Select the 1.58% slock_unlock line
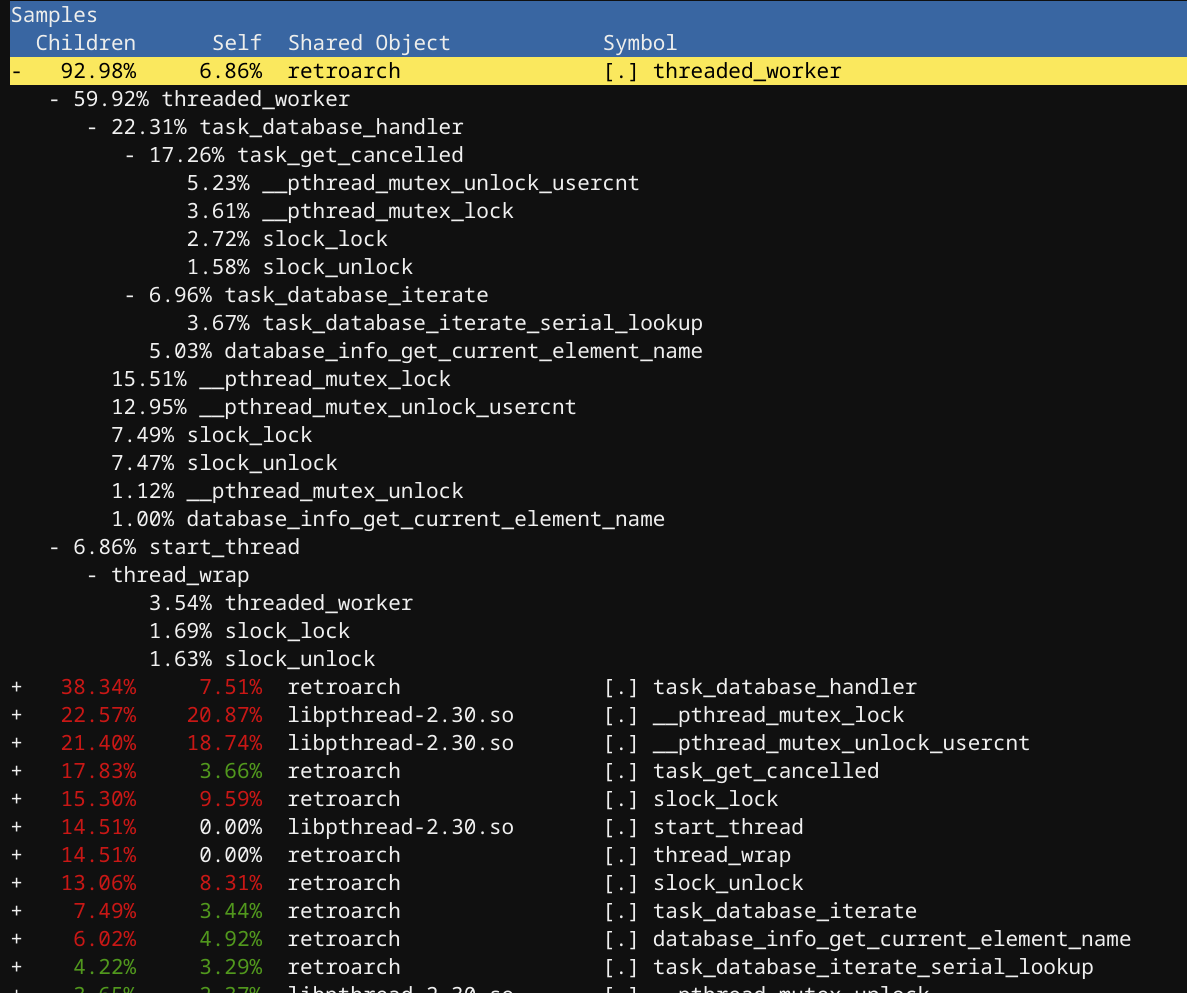The height and width of the screenshot is (993, 1187). [300, 267]
